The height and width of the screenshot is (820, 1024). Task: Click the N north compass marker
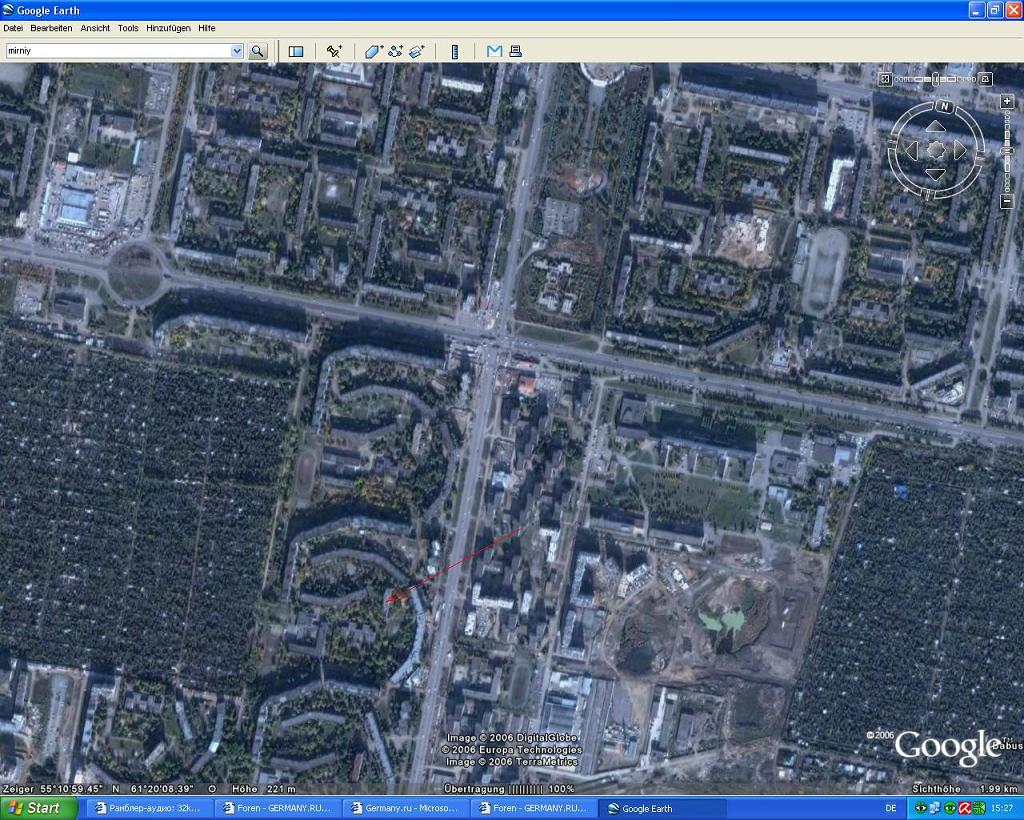click(944, 106)
